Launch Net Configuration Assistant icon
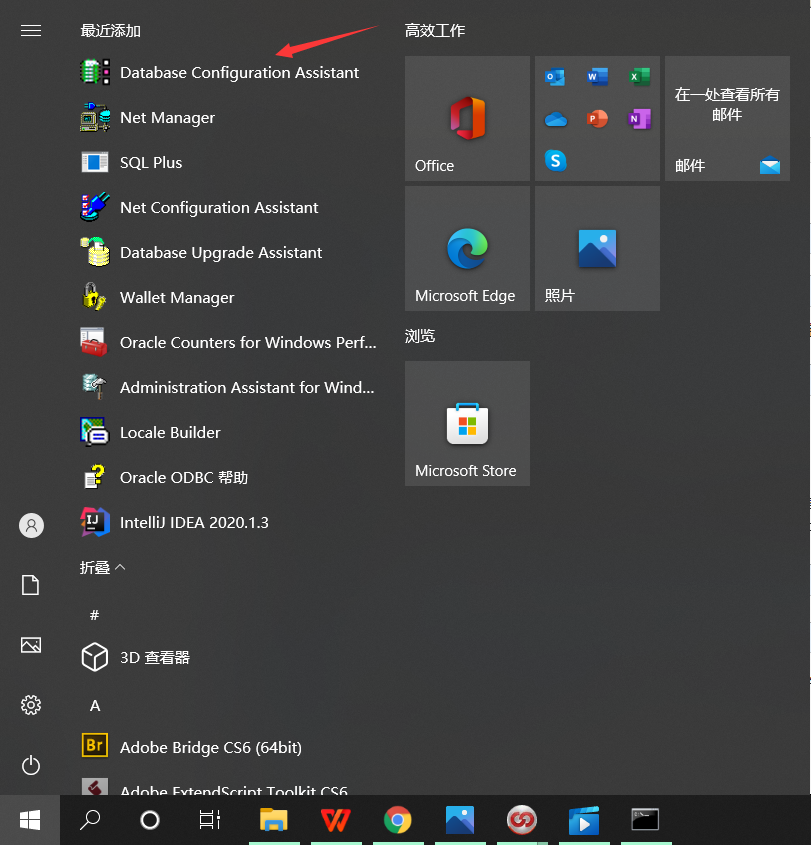 coord(95,207)
